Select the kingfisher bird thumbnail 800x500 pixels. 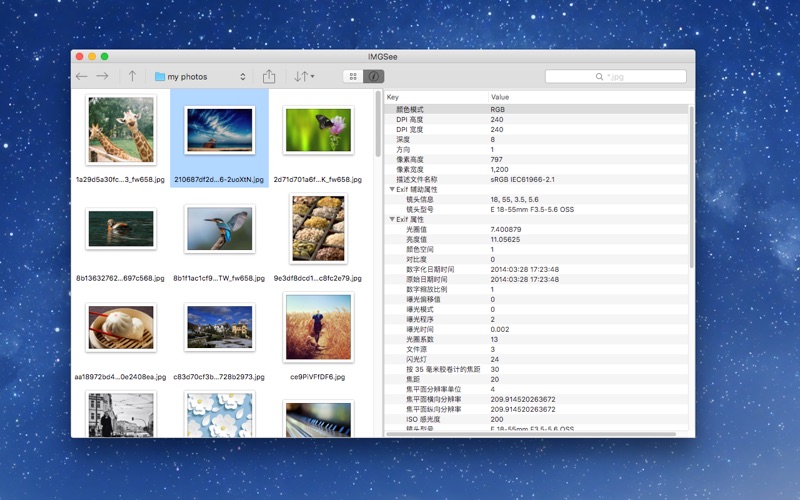pyautogui.click(x=219, y=229)
